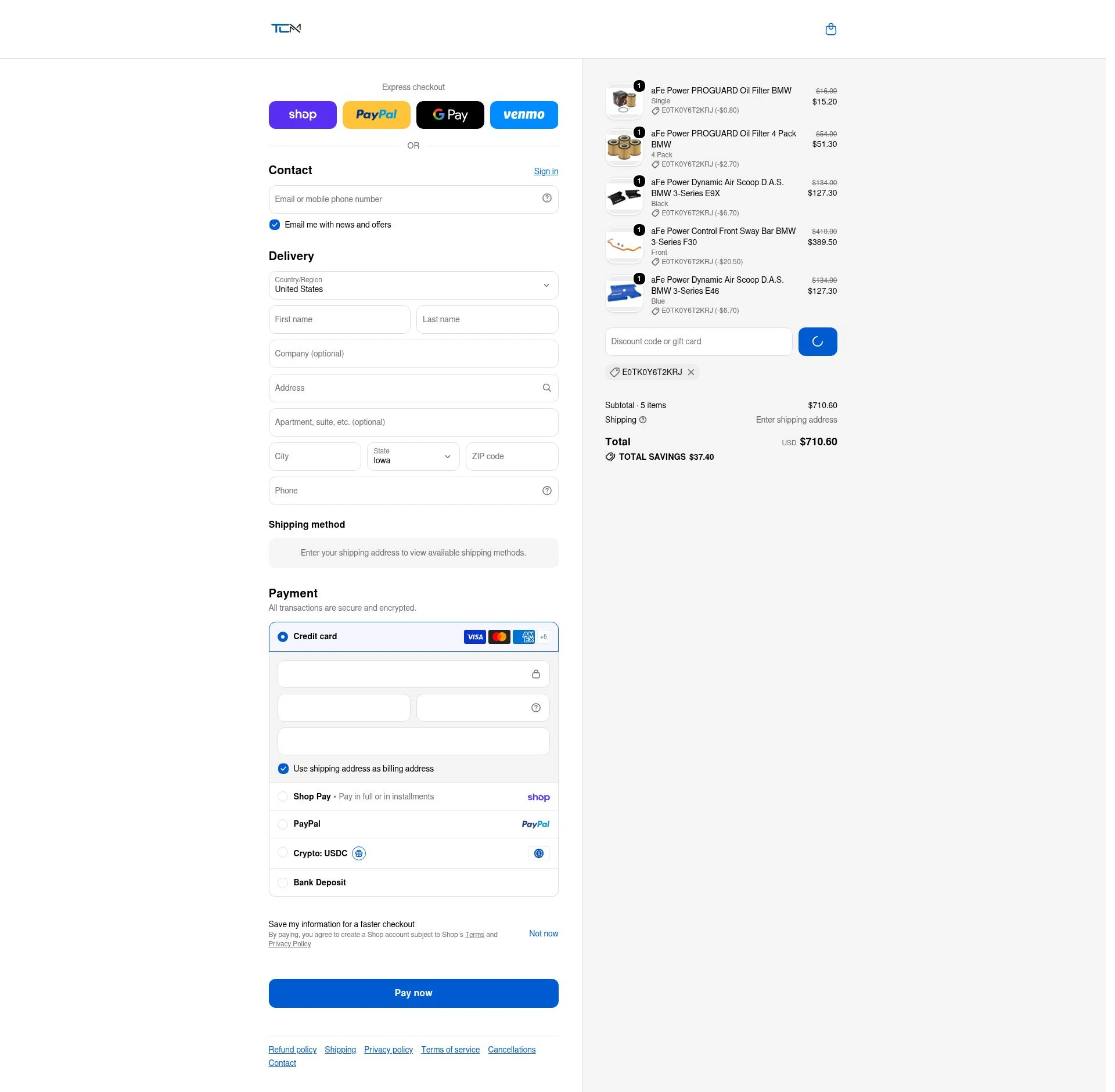Open the Shipping policy footer link
Screen dimensions: 1115x1092
[340, 1050]
